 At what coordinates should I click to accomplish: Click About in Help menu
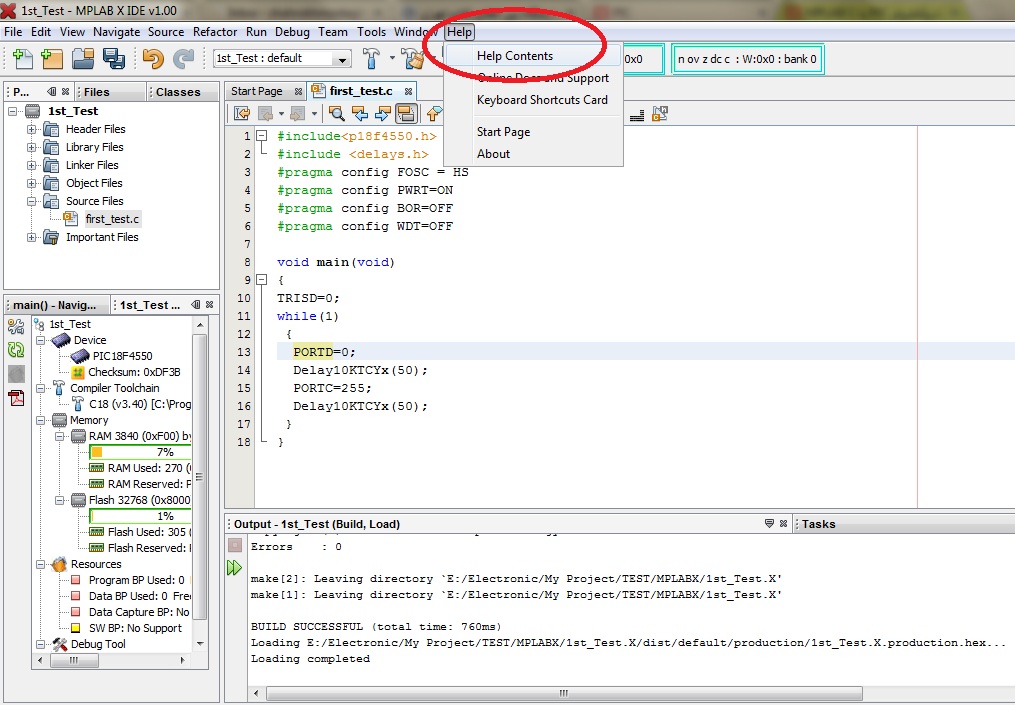(533, 153)
